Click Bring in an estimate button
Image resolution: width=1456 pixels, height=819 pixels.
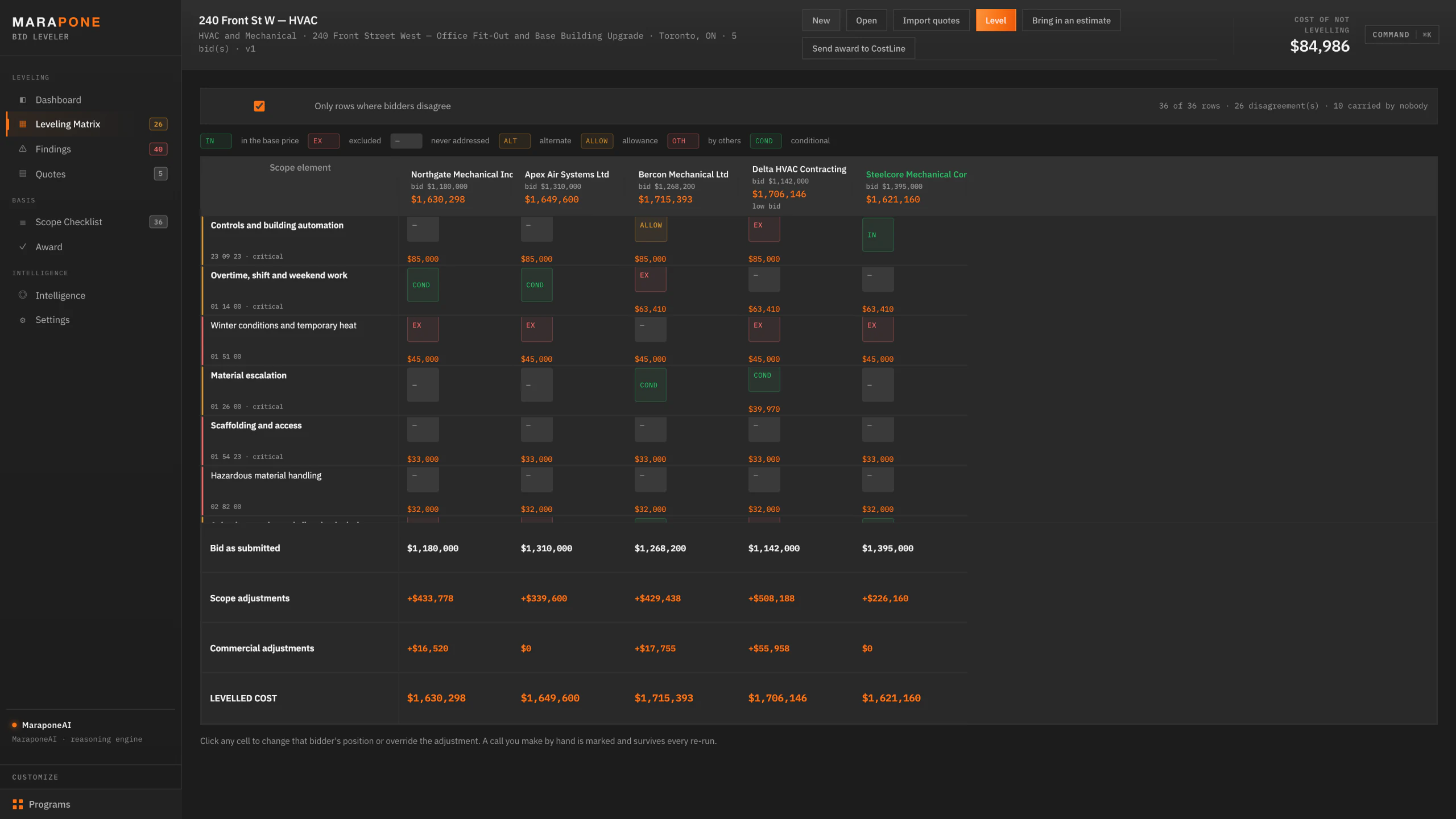pyautogui.click(x=1071, y=20)
